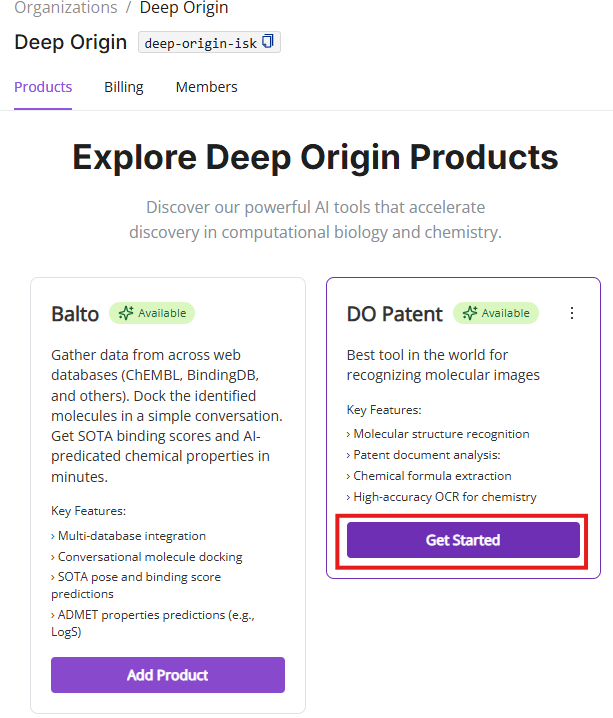The height and width of the screenshot is (718, 613).
Task: Click the Deep Origin breadcrumb item
Action: 184,8
